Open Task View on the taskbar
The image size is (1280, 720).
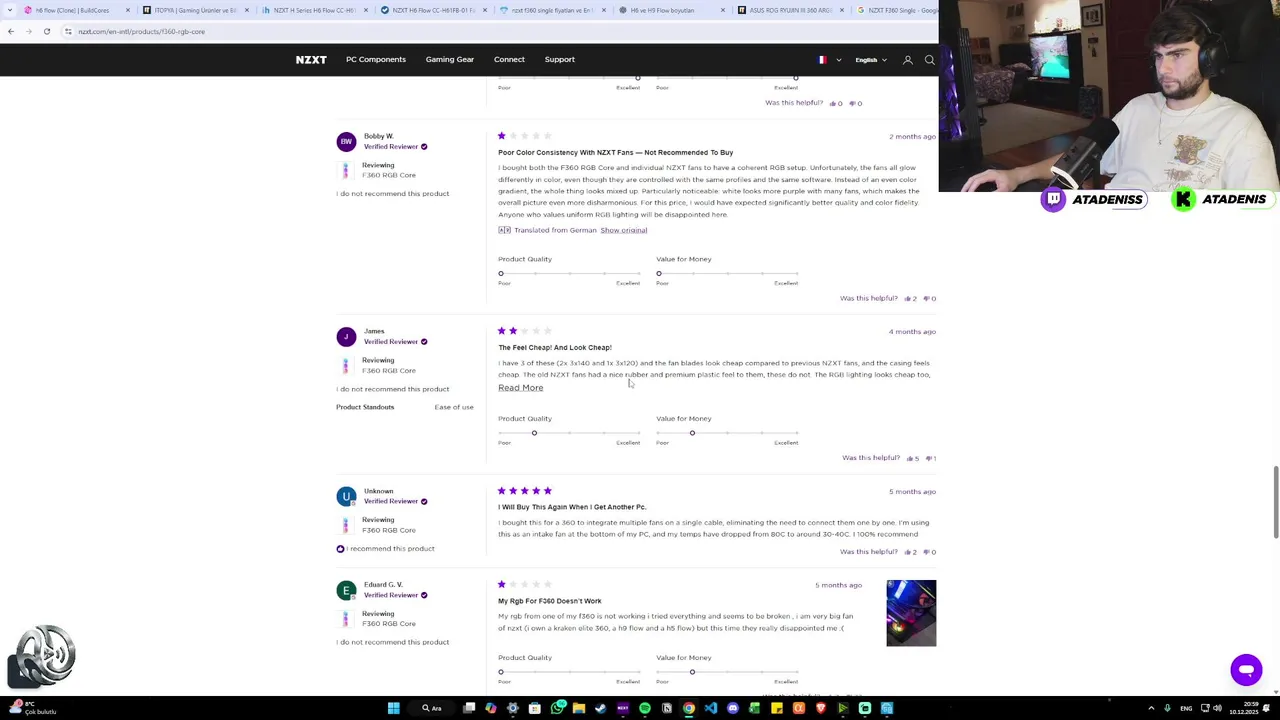(469, 708)
